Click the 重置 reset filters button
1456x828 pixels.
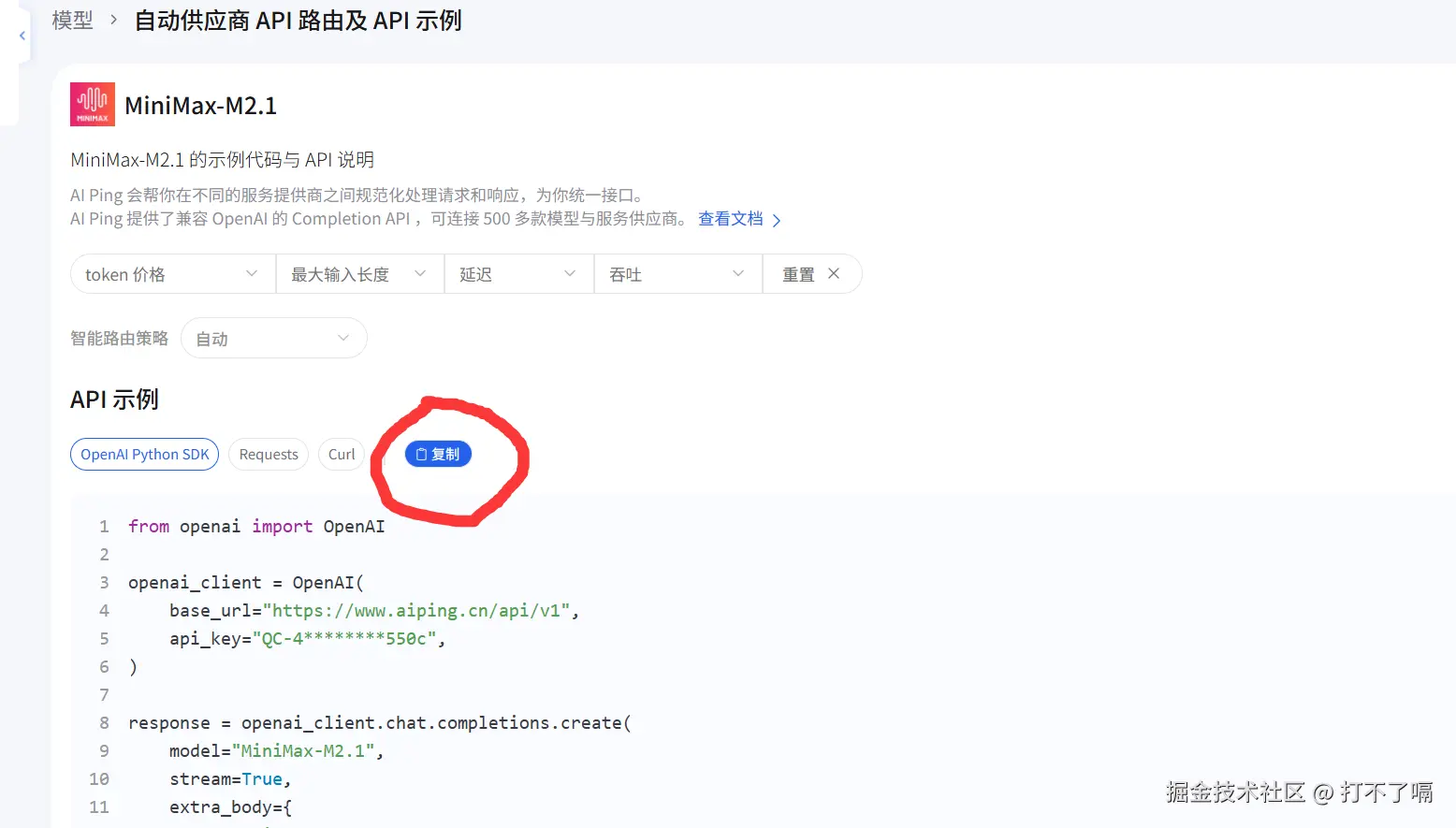click(x=811, y=274)
